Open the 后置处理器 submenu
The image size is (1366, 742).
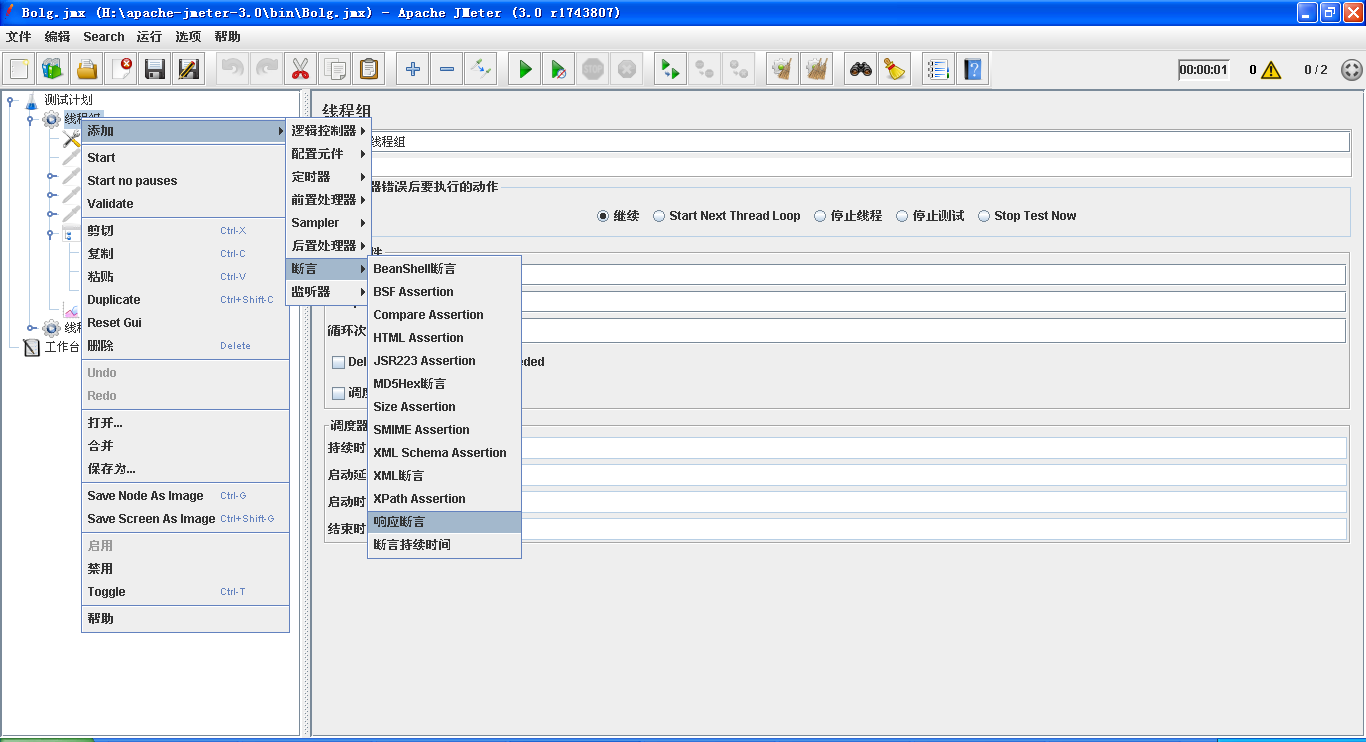[x=328, y=246]
